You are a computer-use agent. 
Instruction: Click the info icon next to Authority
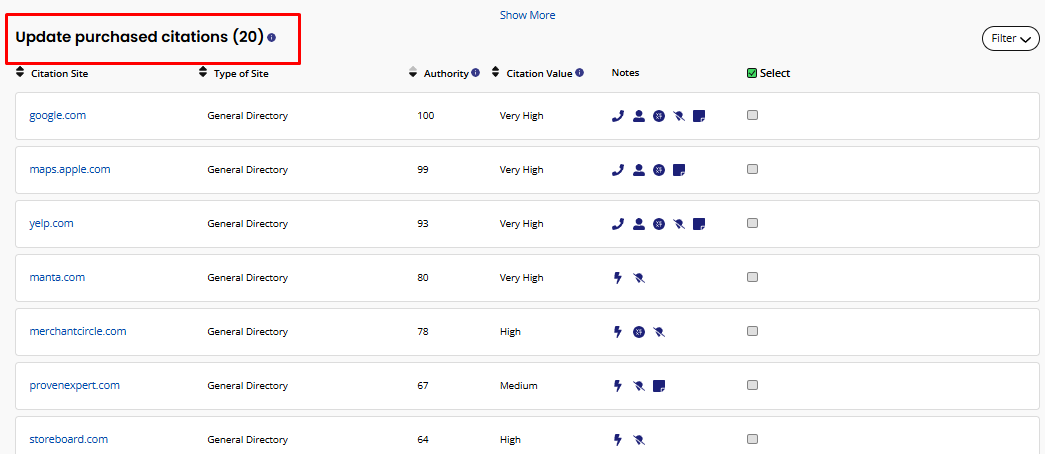pyautogui.click(x=475, y=73)
